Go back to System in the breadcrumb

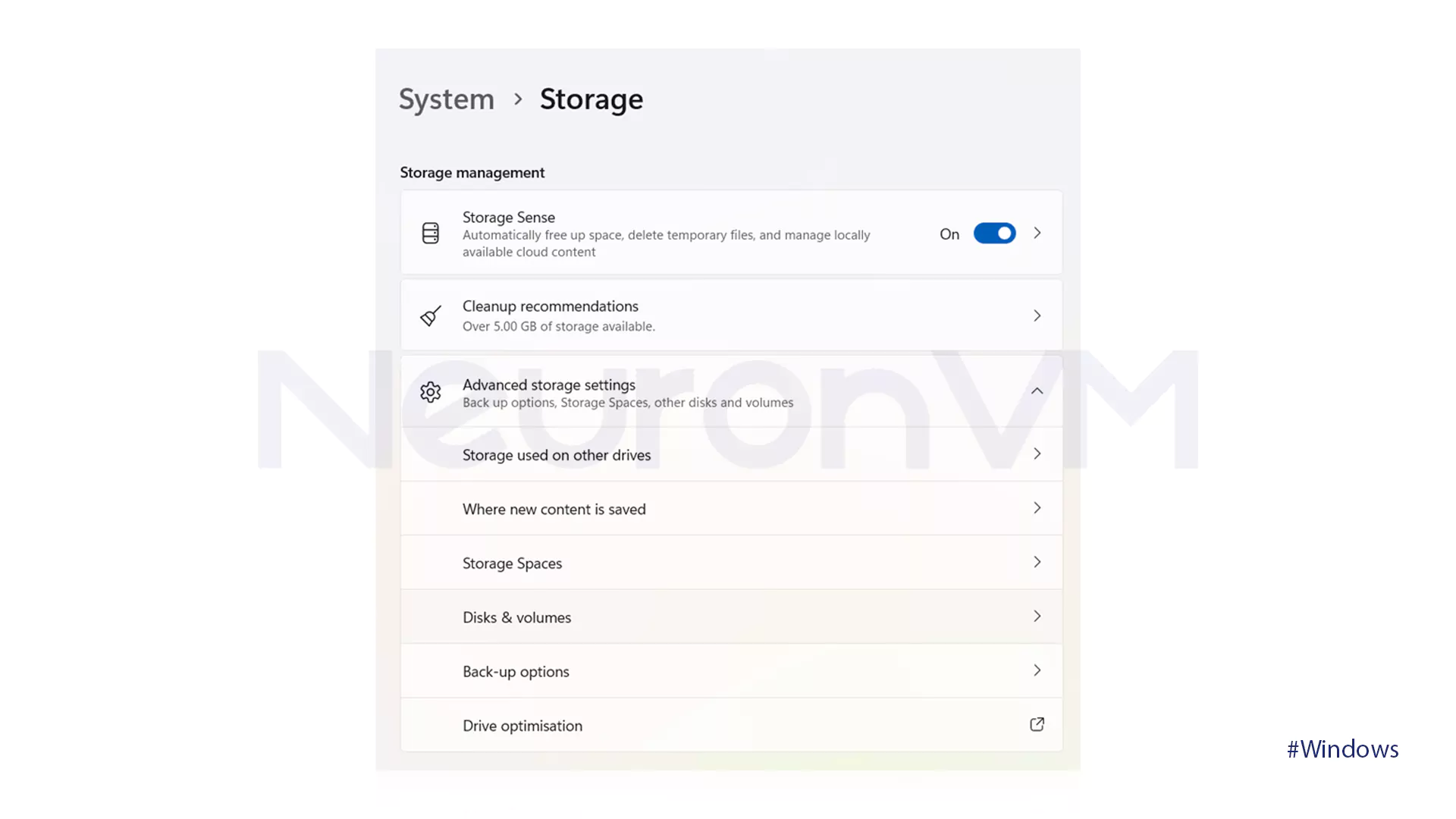click(x=447, y=99)
